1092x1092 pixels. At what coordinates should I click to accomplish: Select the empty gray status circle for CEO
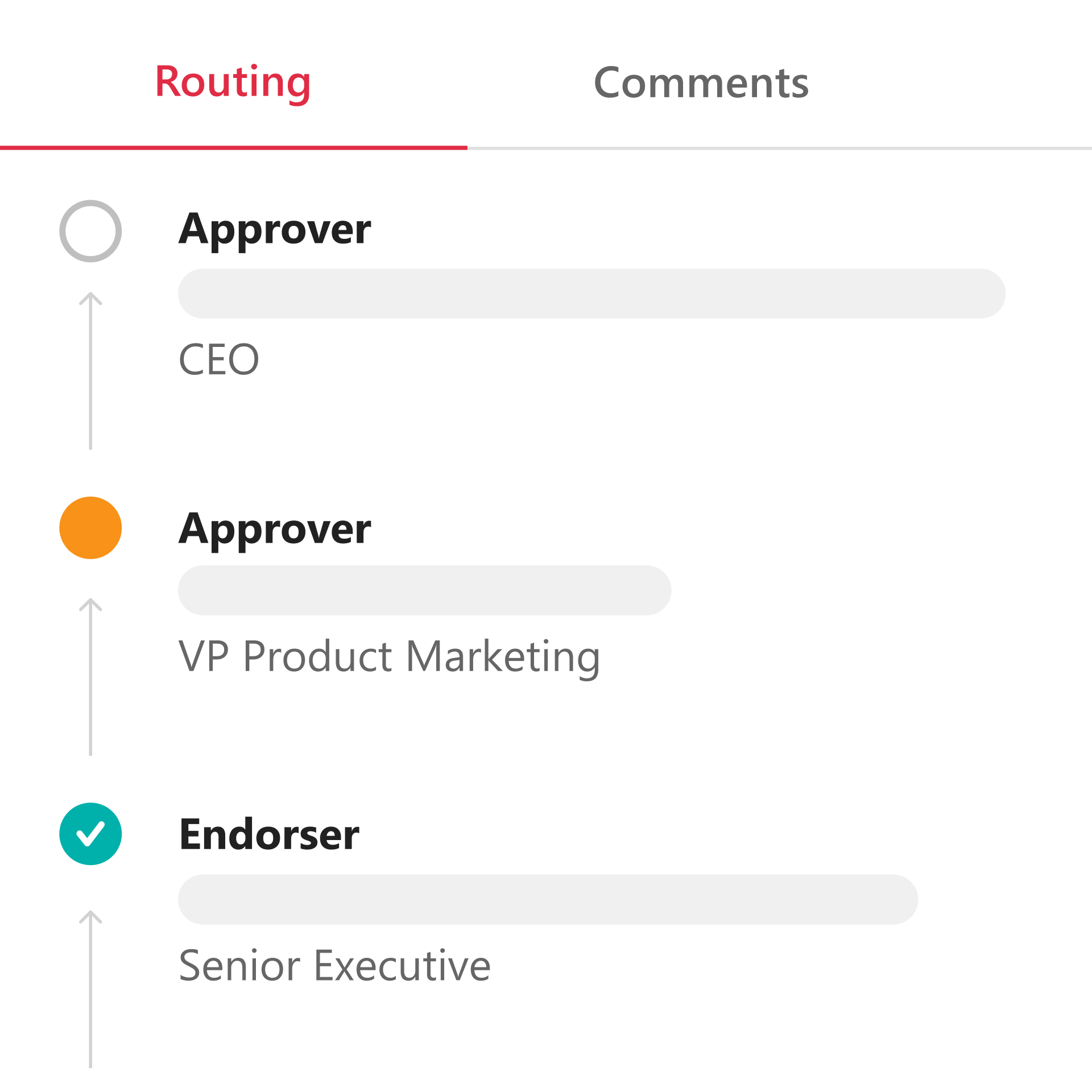[x=90, y=231]
